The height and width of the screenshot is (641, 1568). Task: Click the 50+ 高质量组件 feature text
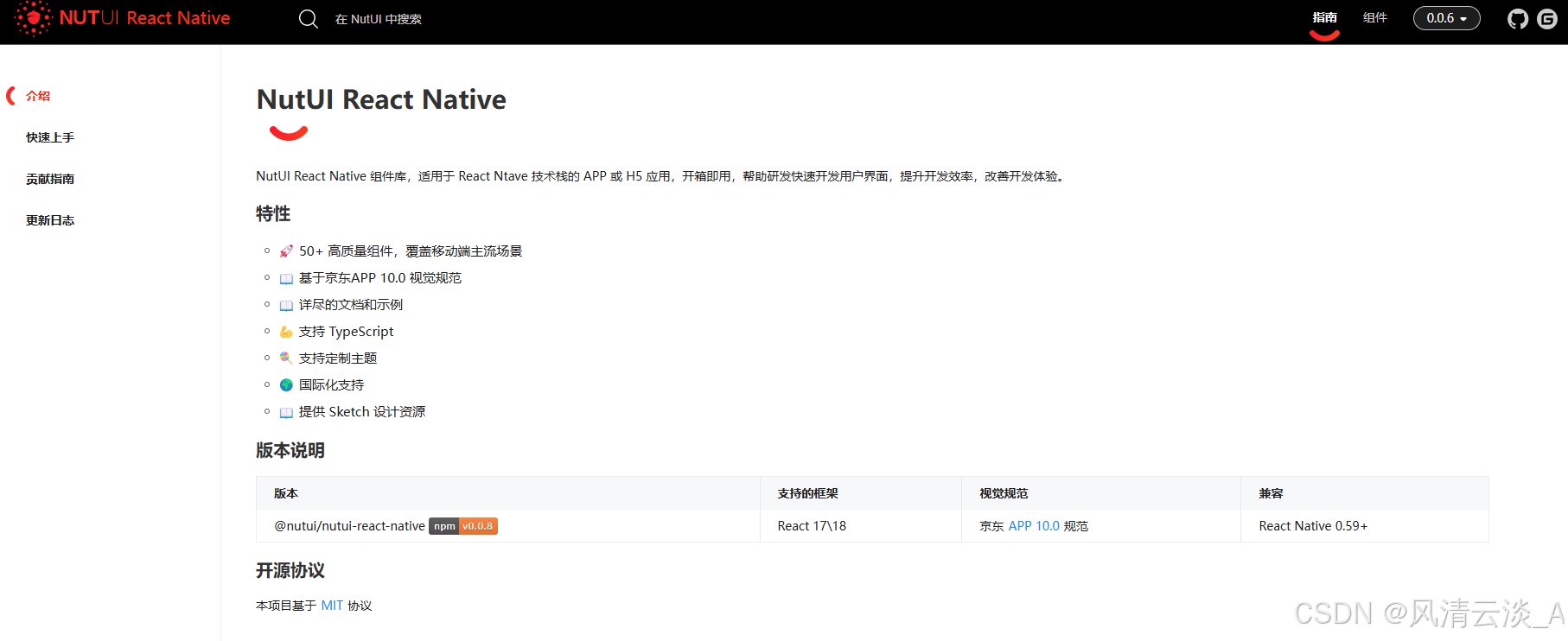pyautogui.click(x=411, y=251)
